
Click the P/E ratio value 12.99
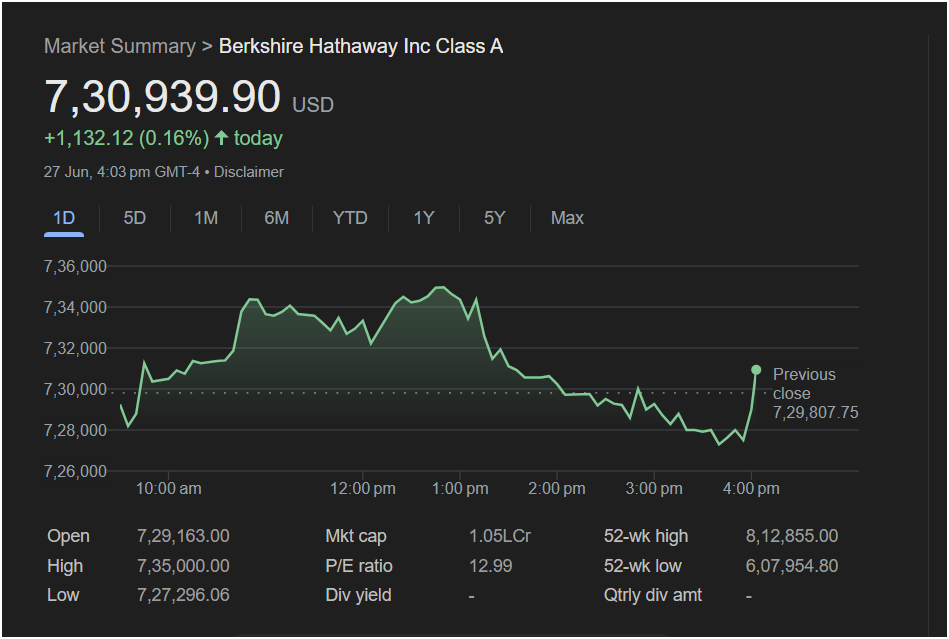[x=490, y=566]
